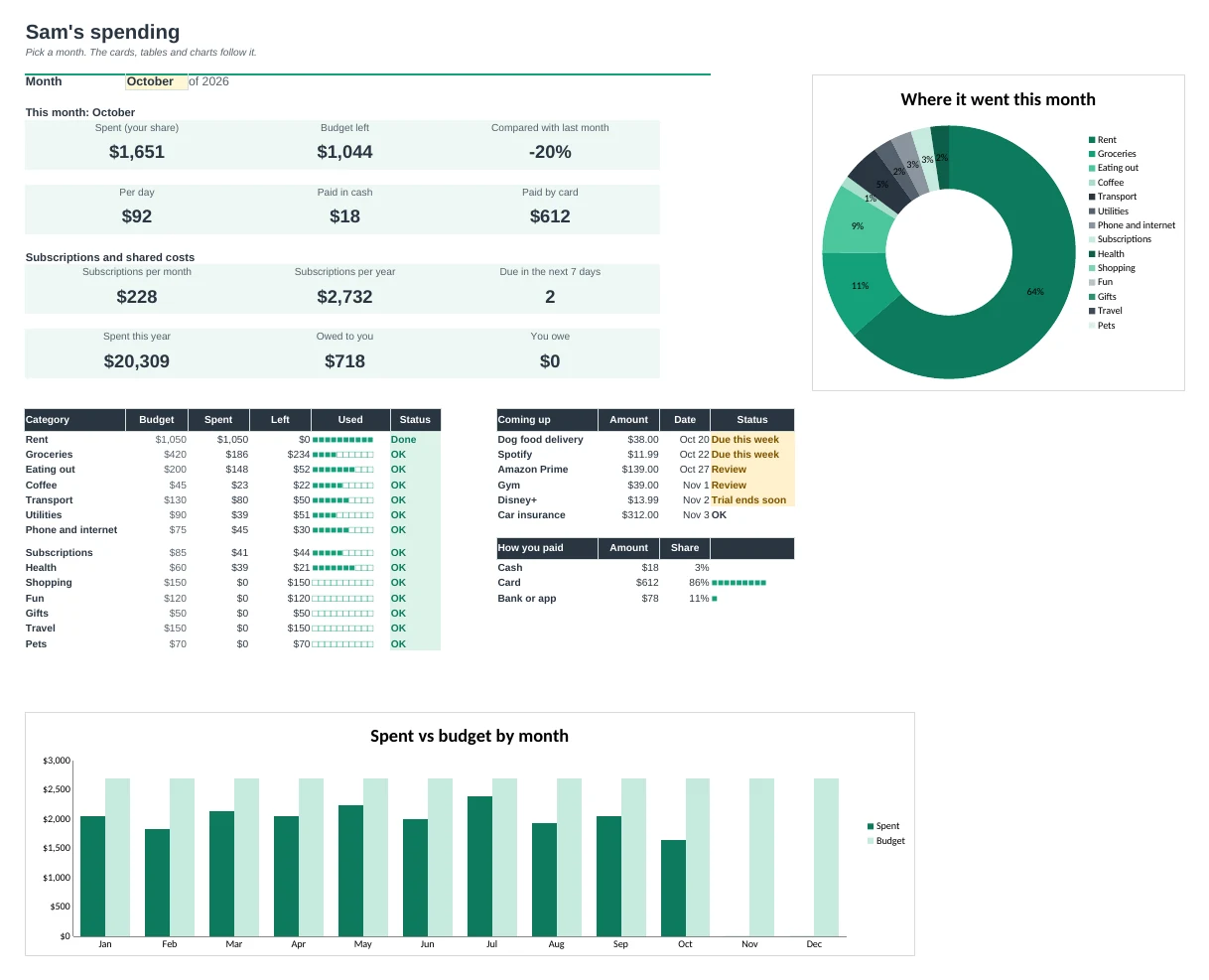This screenshot has width=1209, height=980.
Task: Select the 'Spent vs budget by month' chart title
Action: click(x=470, y=736)
